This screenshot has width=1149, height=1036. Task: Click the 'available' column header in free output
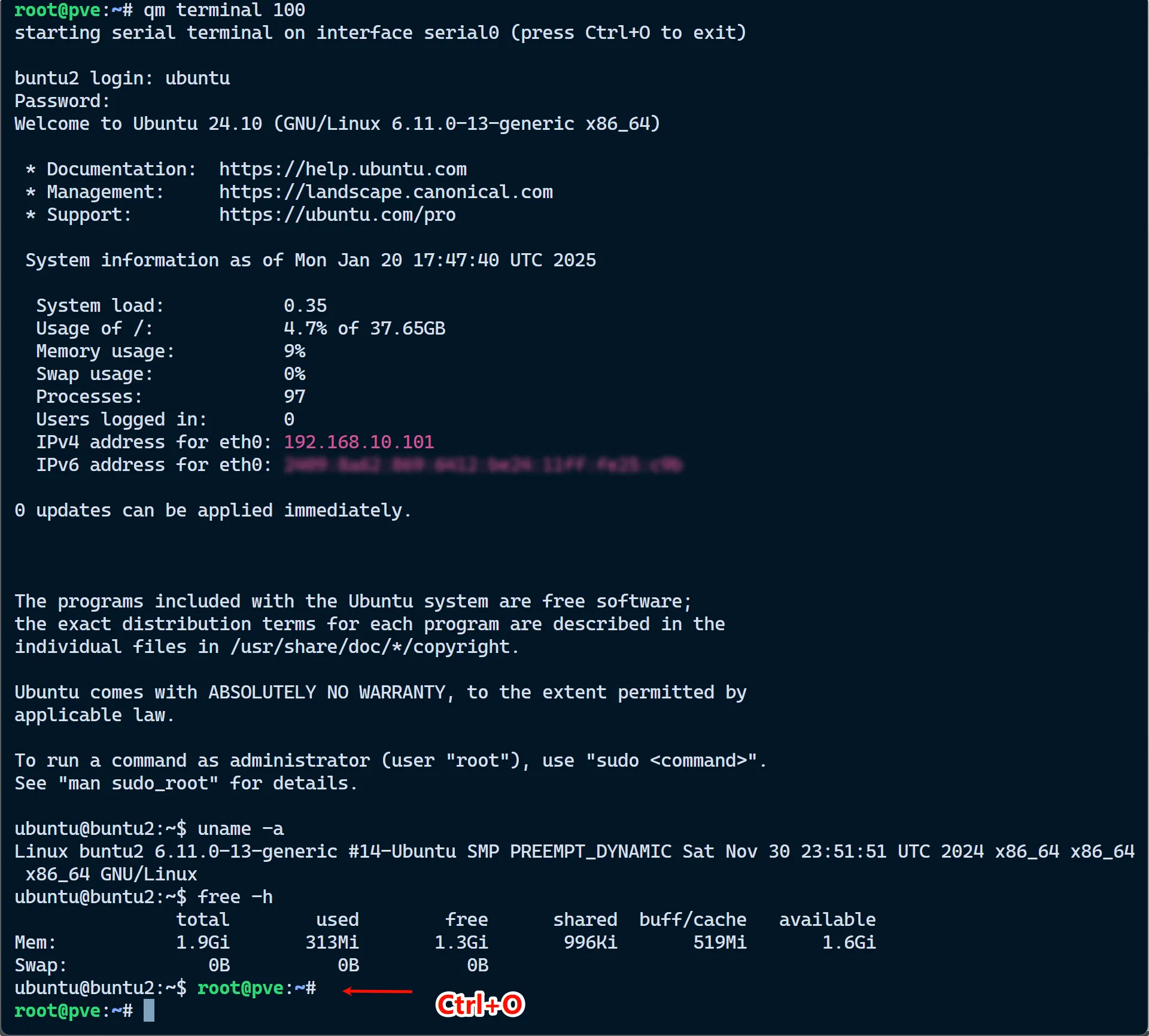pos(827,920)
